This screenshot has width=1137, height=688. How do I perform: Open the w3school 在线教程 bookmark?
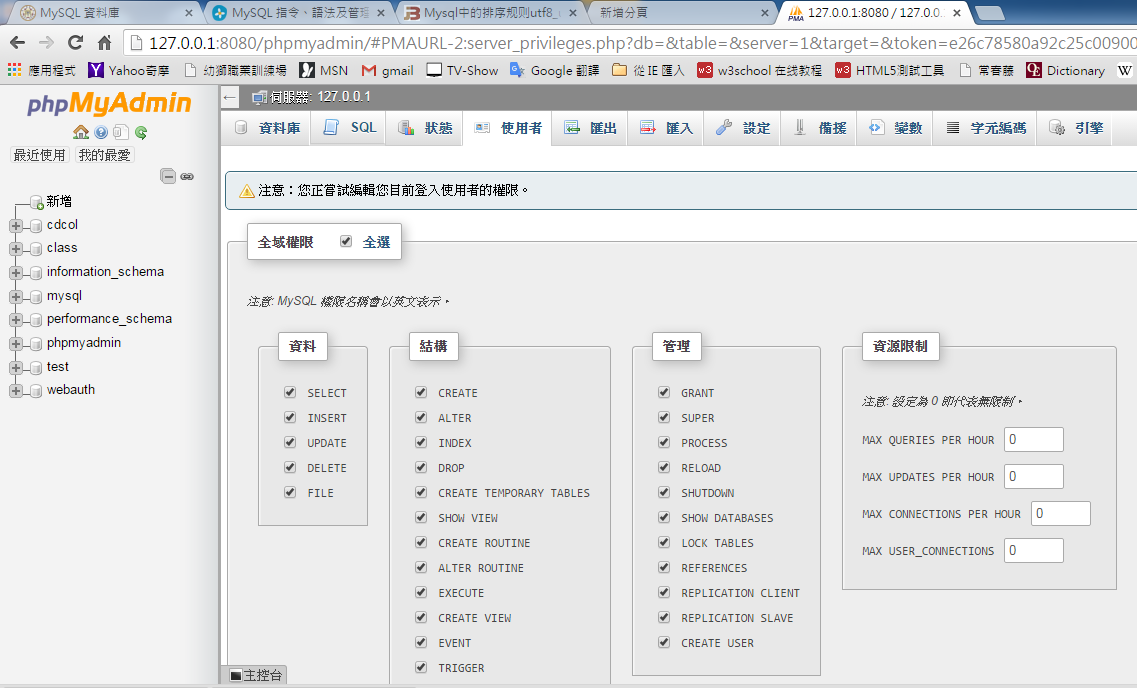click(x=759, y=70)
